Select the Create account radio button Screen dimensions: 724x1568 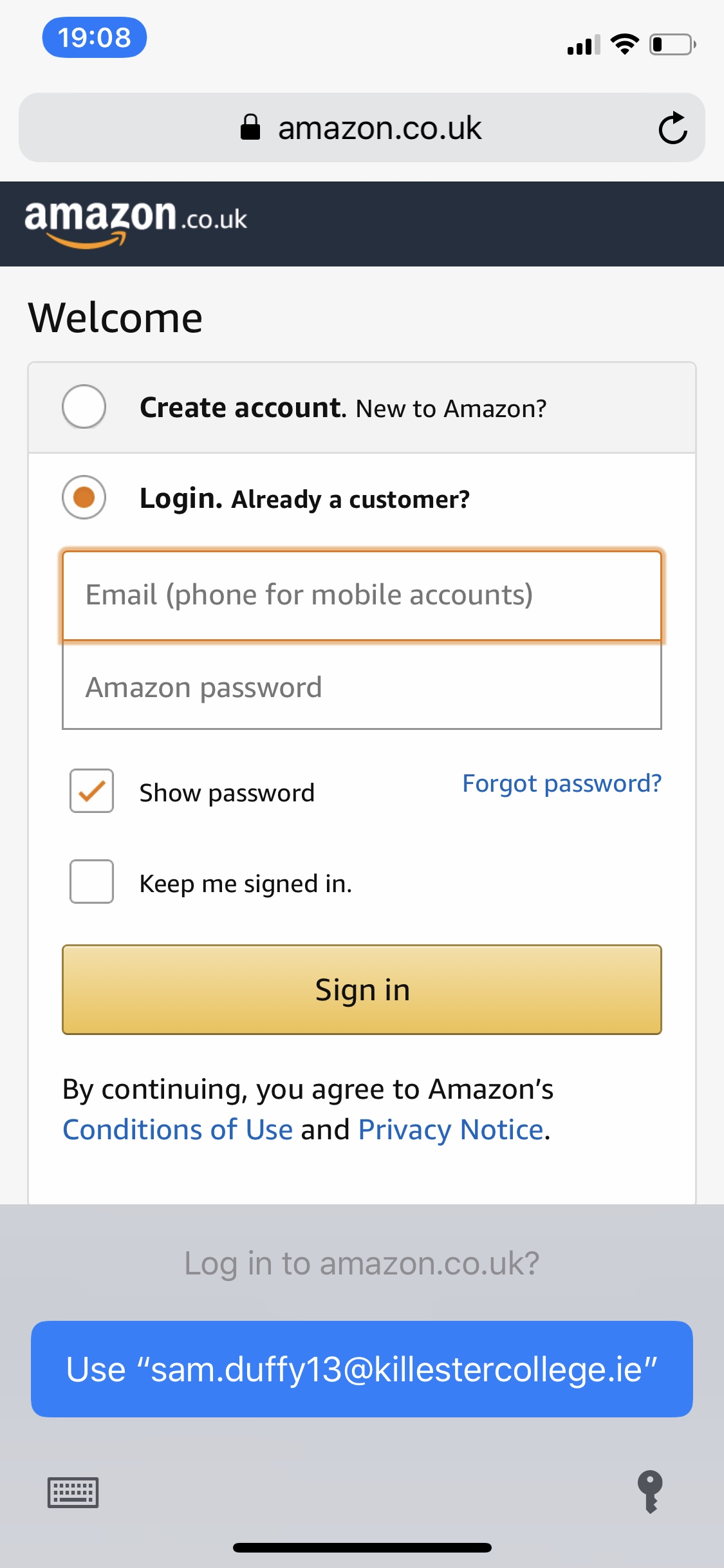pyautogui.click(x=84, y=406)
